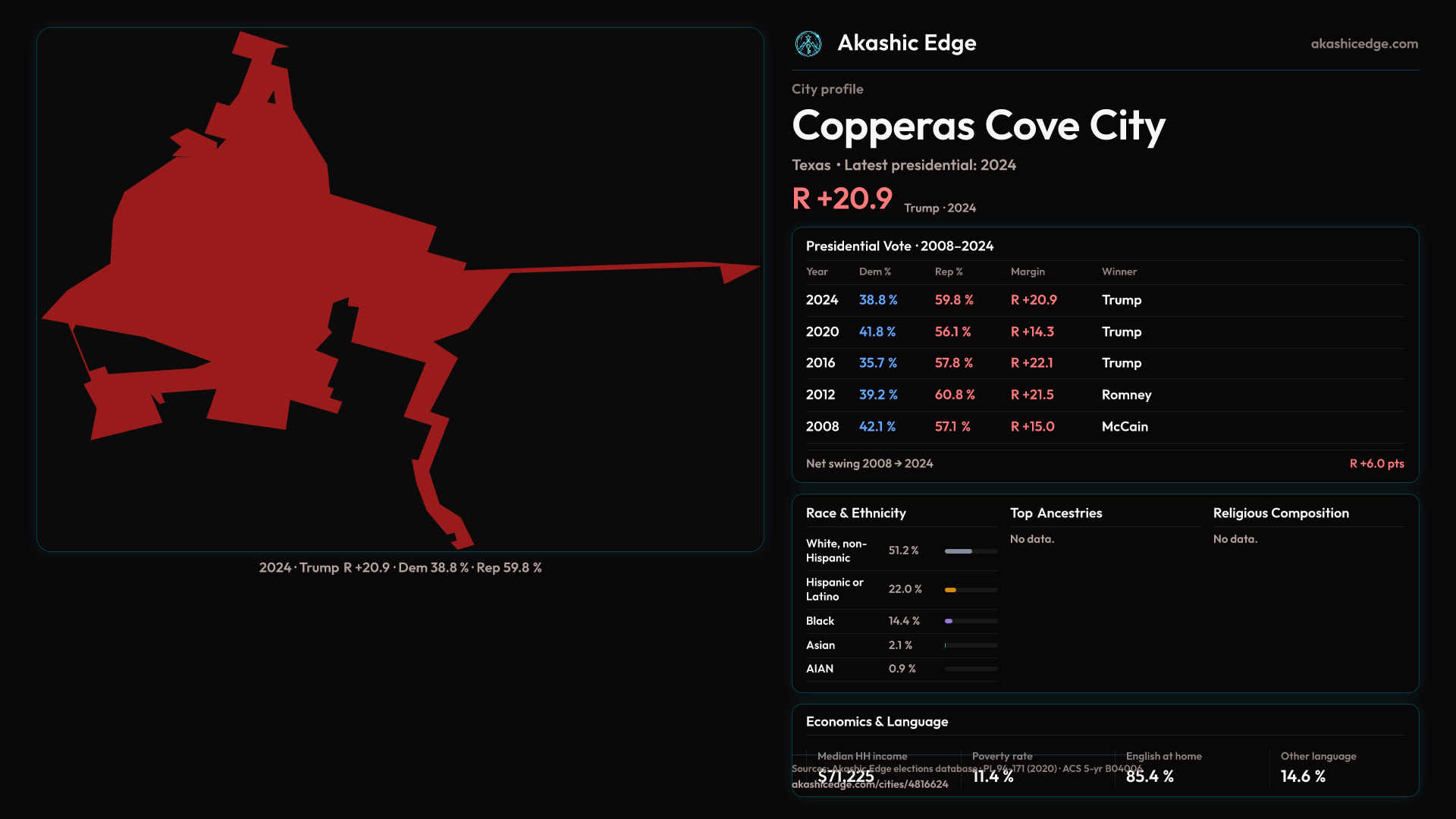Open the akashicedge.com link
Image resolution: width=1456 pixels, height=819 pixels.
[x=1363, y=44]
